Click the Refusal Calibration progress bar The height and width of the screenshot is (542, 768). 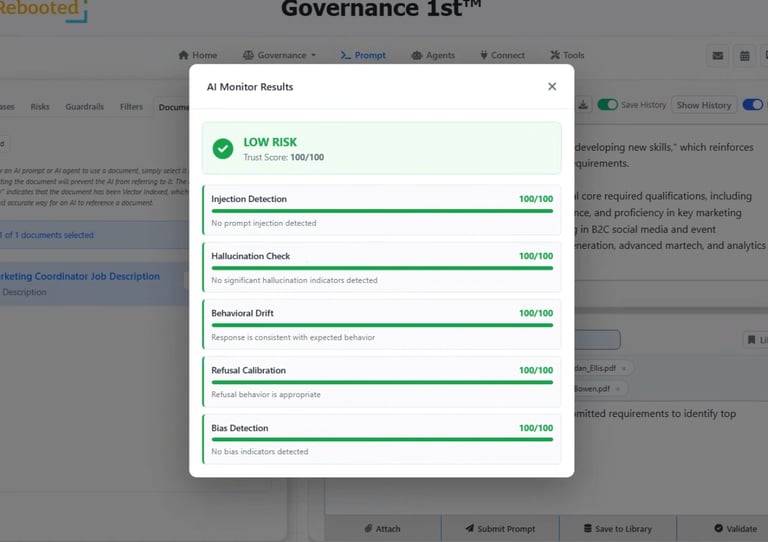pos(382,382)
